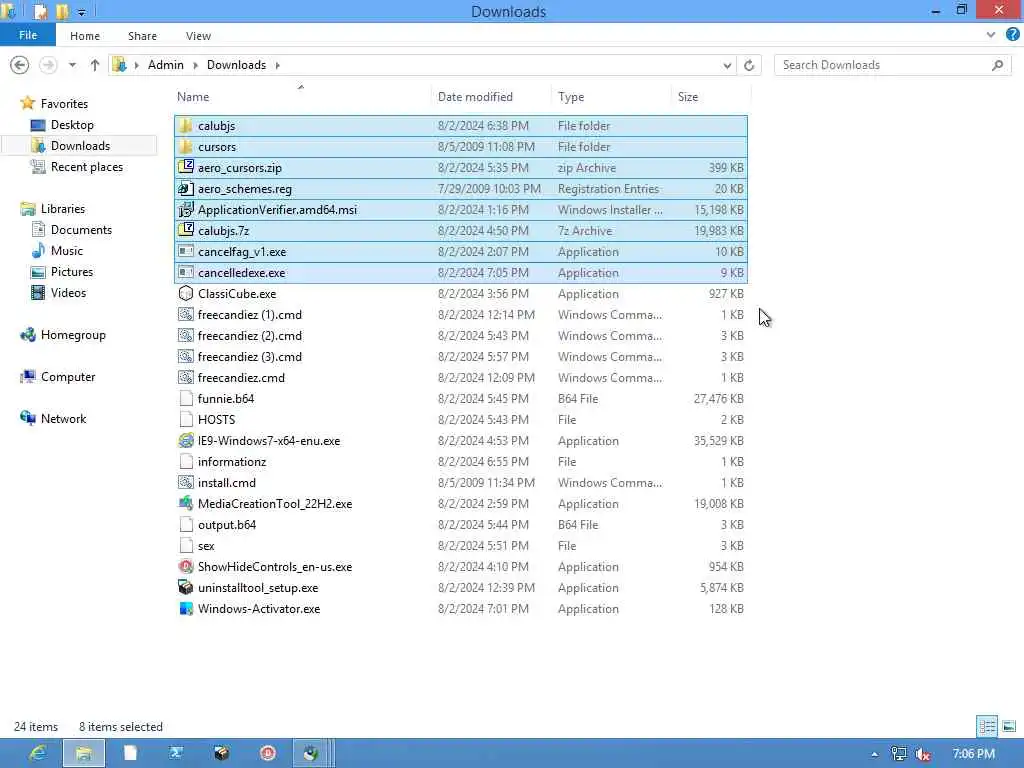This screenshot has width=1024, height=768.
Task: Click the aero_cursors.zip archive icon
Action: [x=185, y=168]
